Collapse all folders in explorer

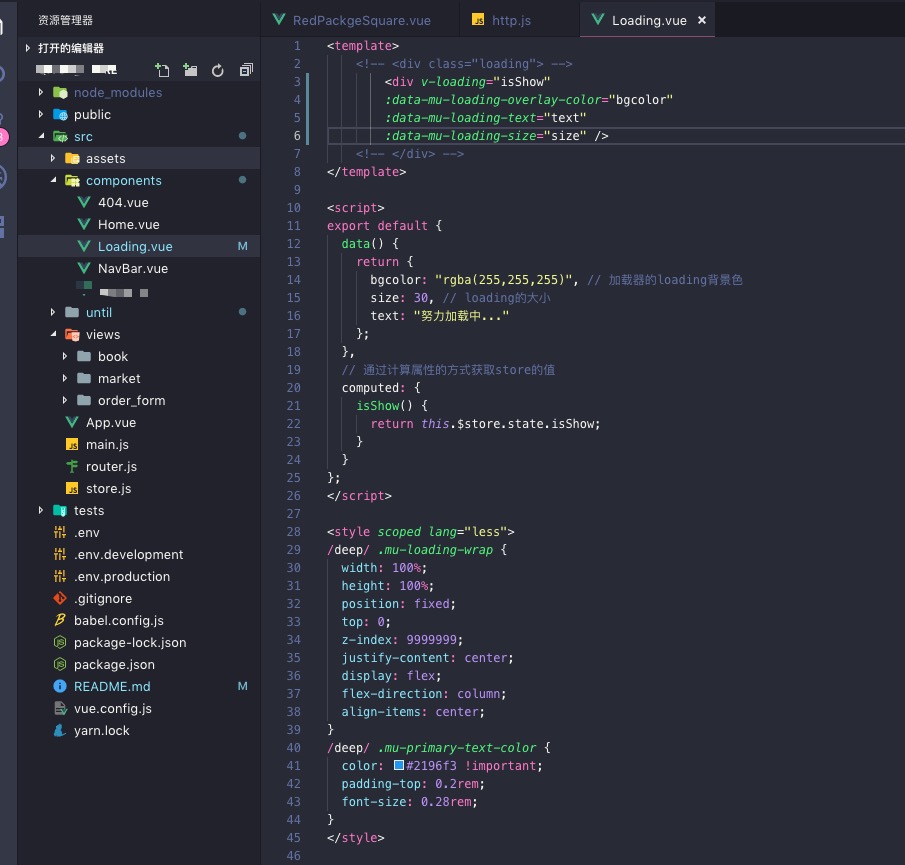246,70
